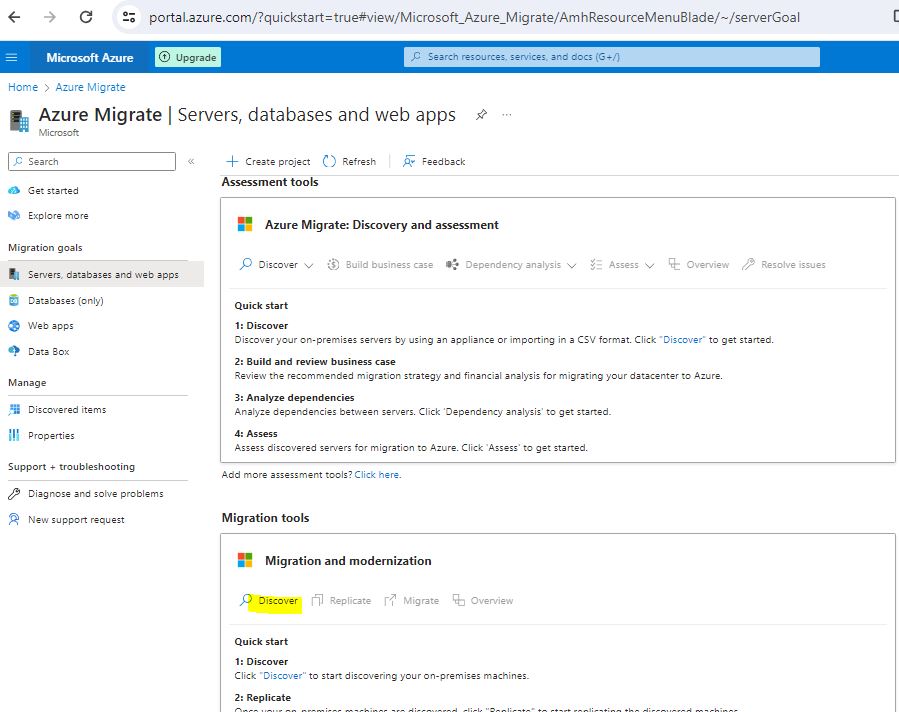Click the 'Click here' link for assessment tools

377,475
